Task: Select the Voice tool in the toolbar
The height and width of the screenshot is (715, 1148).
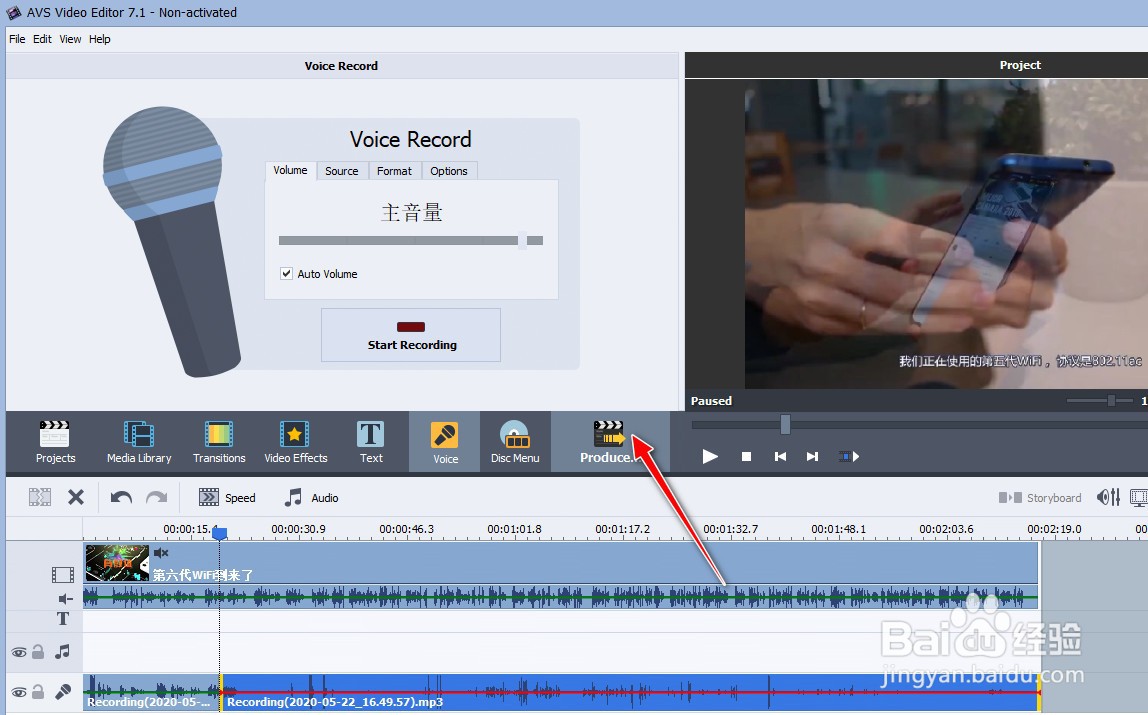Action: coord(443,441)
